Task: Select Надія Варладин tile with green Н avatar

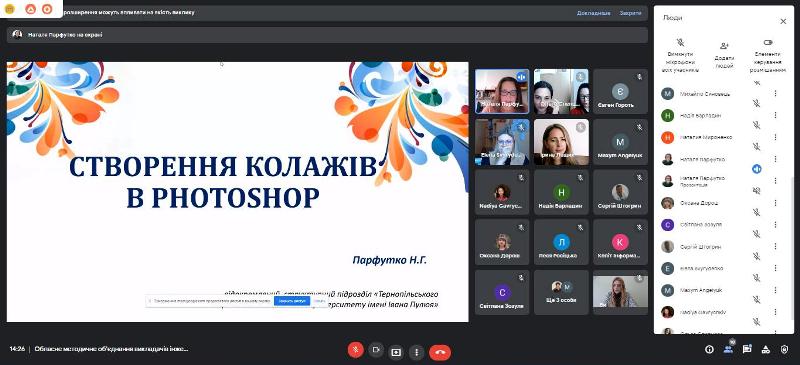Action: point(561,192)
